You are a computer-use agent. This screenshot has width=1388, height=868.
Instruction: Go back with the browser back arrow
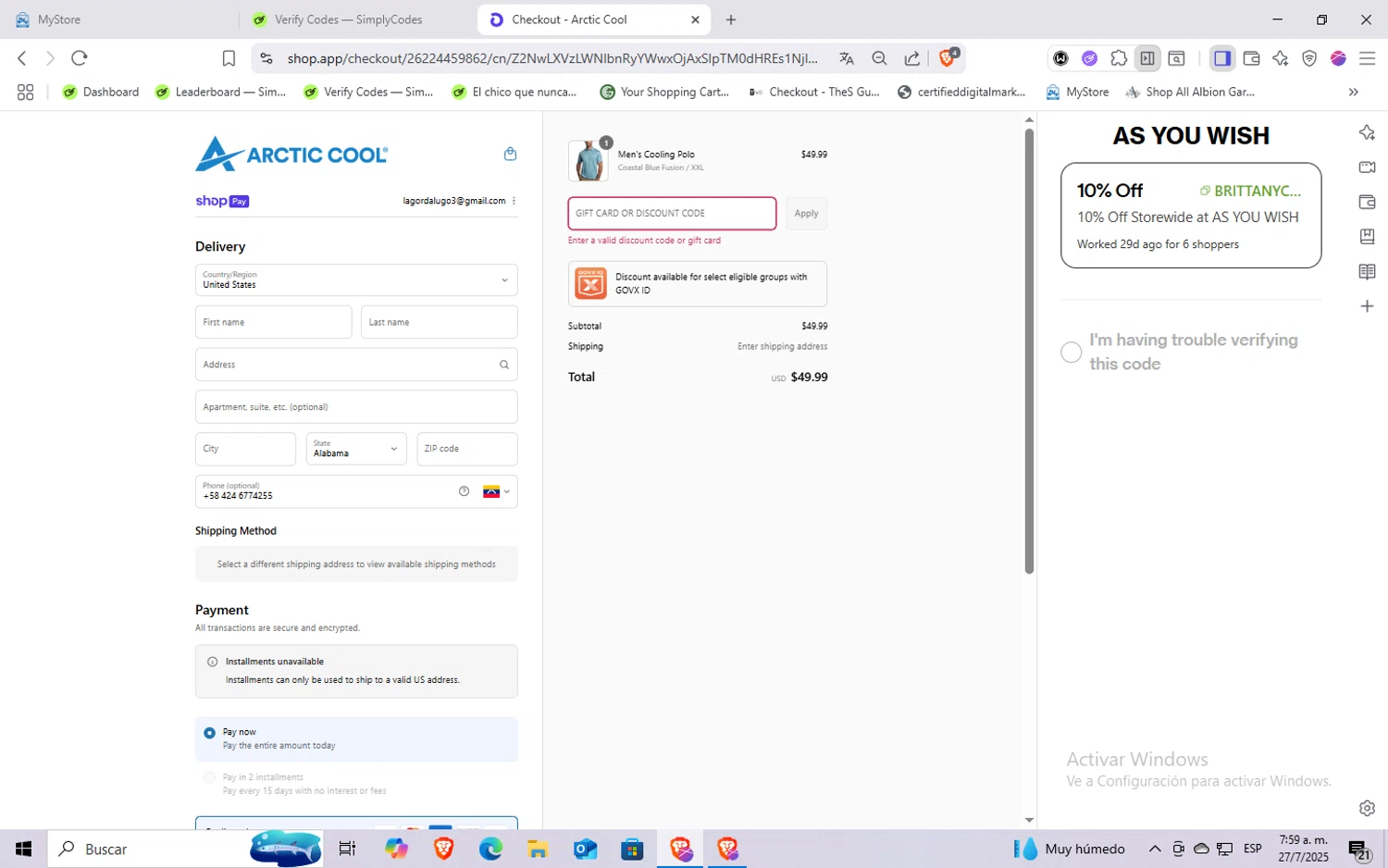[x=22, y=58]
